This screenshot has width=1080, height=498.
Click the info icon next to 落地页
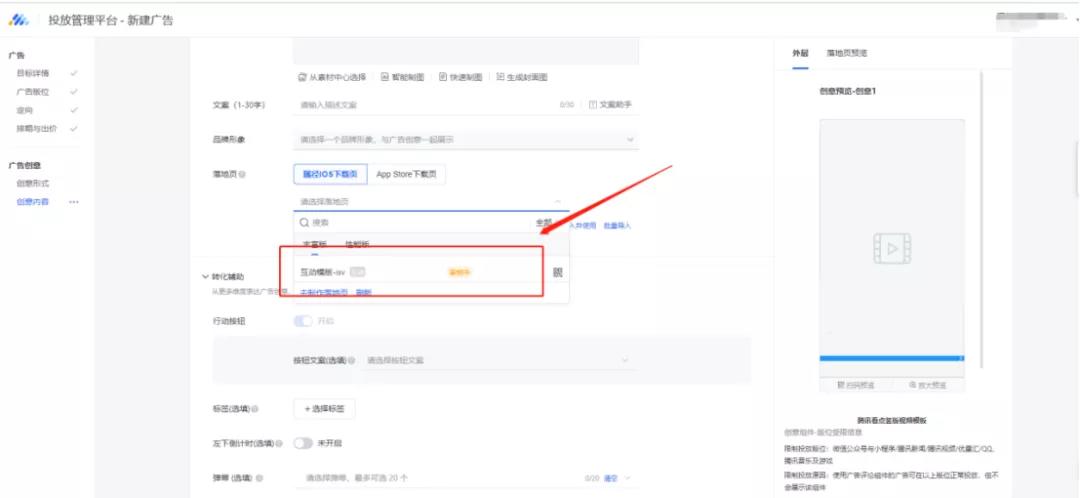click(242, 175)
